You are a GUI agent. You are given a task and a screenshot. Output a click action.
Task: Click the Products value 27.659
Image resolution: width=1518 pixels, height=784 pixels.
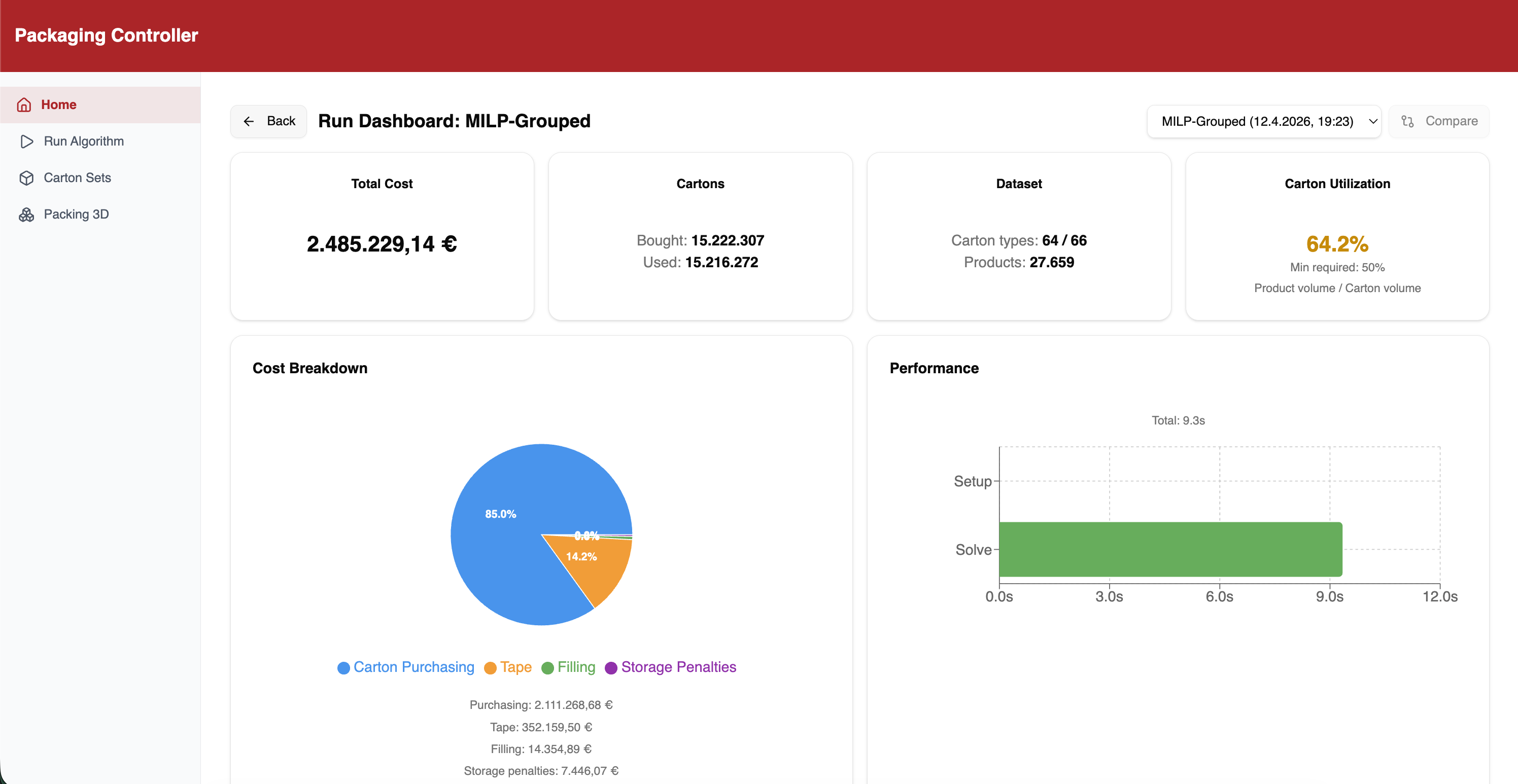pyautogui.click(x=1052, y=262)
